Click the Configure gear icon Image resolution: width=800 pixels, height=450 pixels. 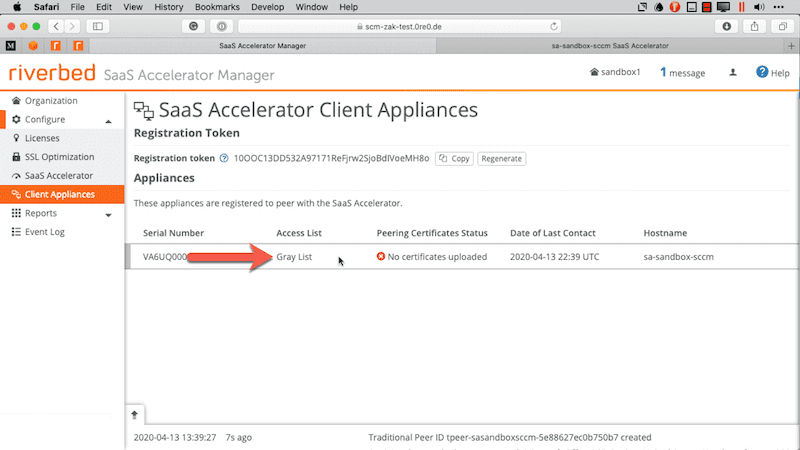[x=16, y=119]
